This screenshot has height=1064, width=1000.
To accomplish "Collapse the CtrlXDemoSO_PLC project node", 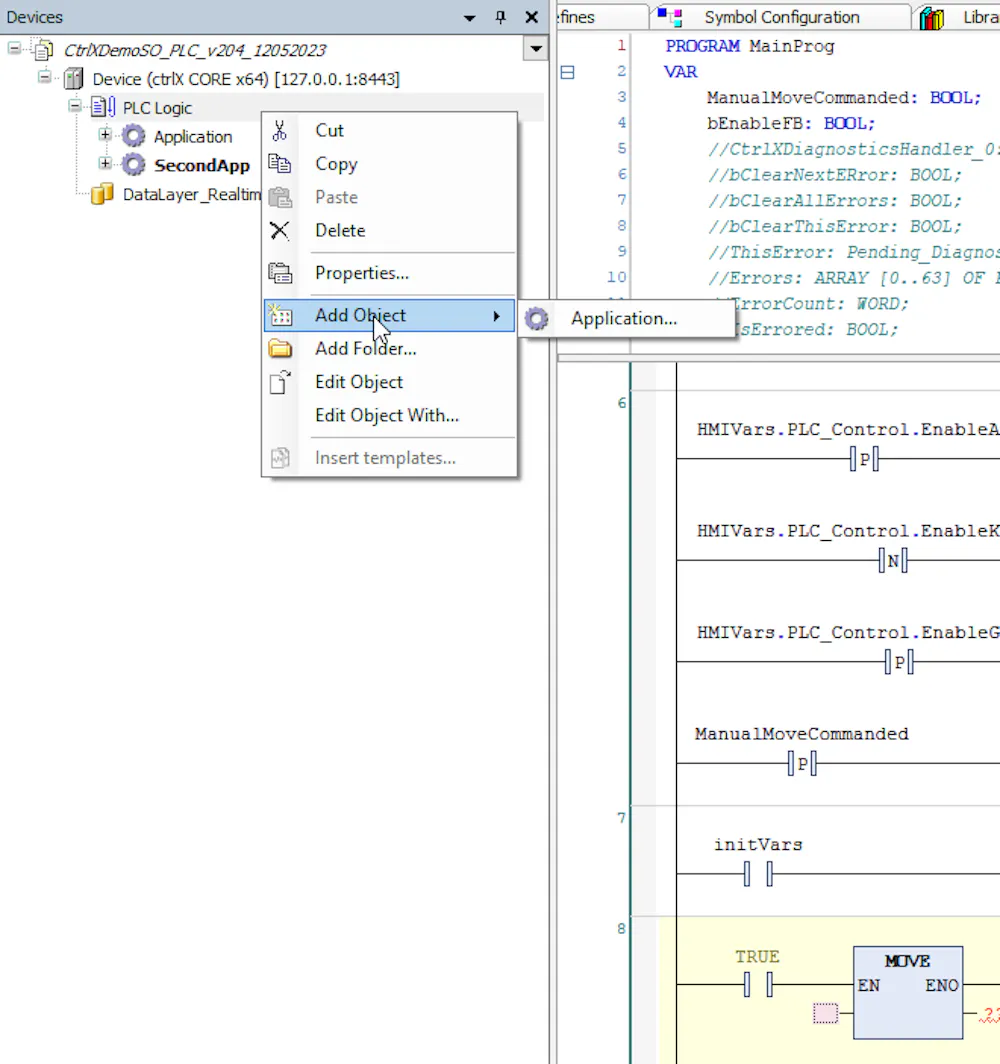I will (x=14, y=48).
